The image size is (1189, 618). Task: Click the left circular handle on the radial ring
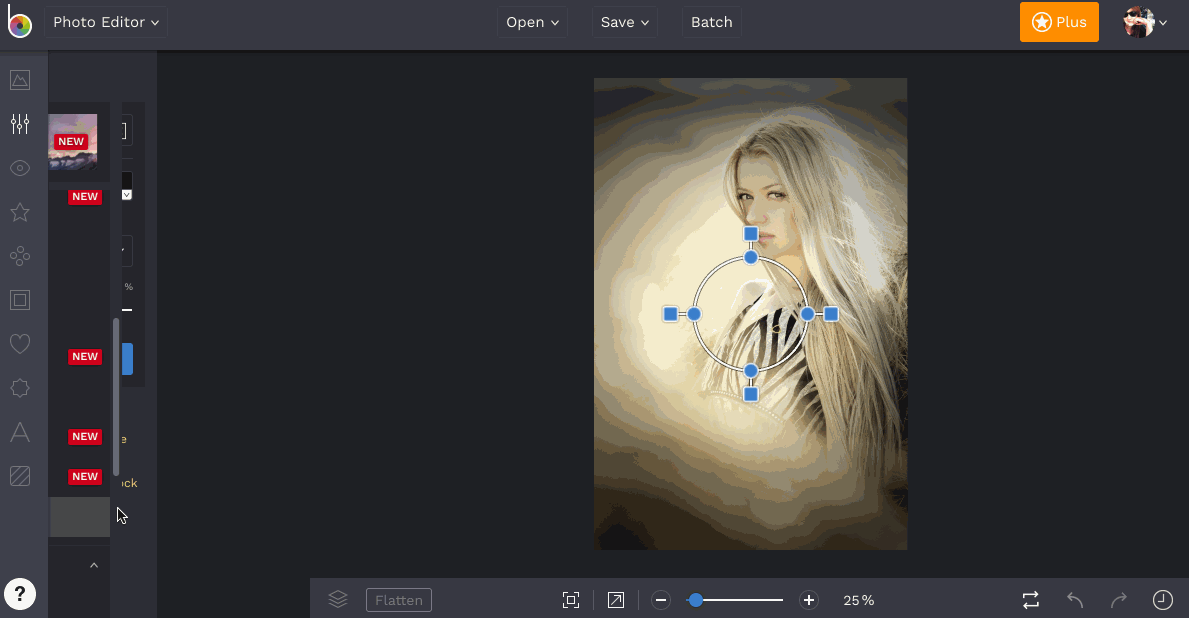click(x=694, y=314)
